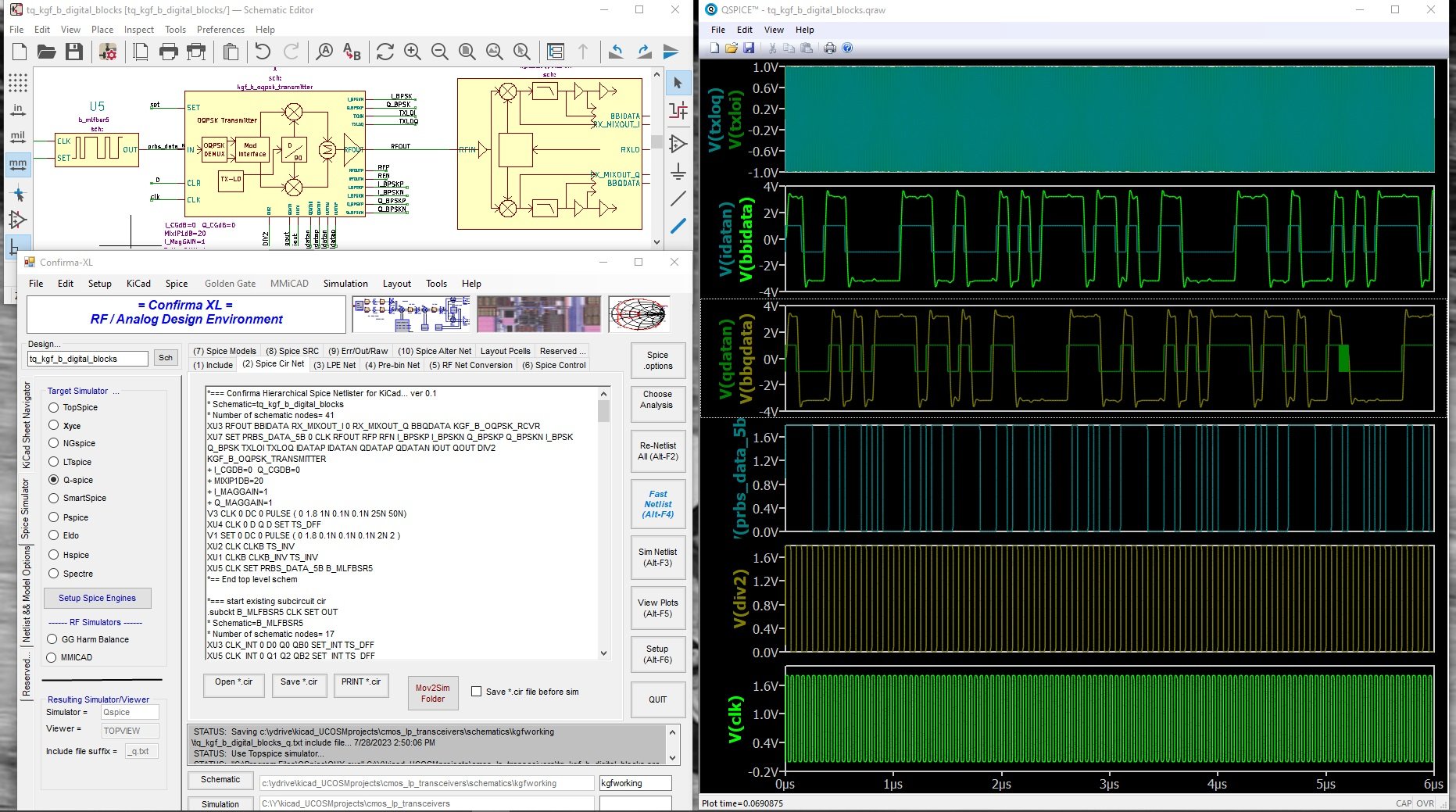Open the Simulation menu in Confirma-XL

pos(345,284)
